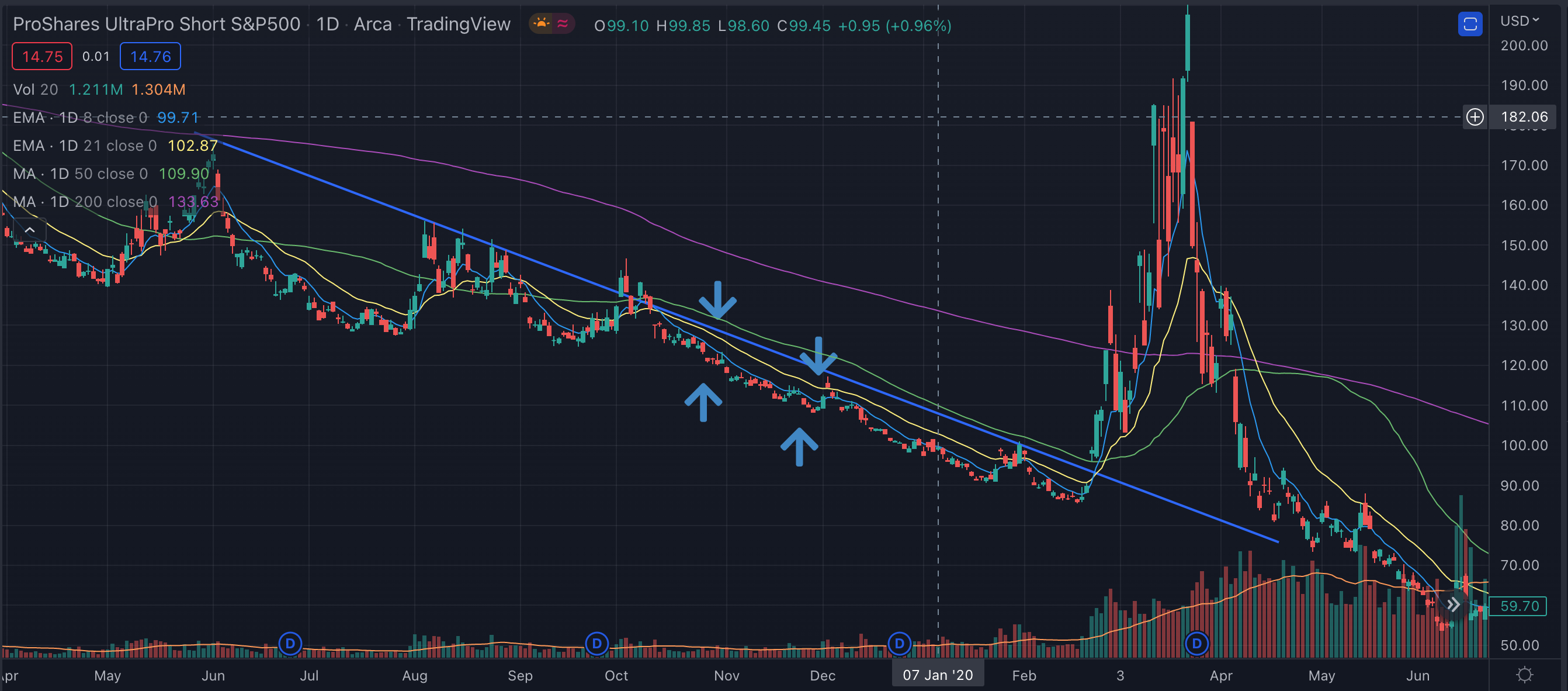Click the 59.70 current price label
Image resolution: width=1568 pixels, height=691 pixels.
tap(1519, 606)
